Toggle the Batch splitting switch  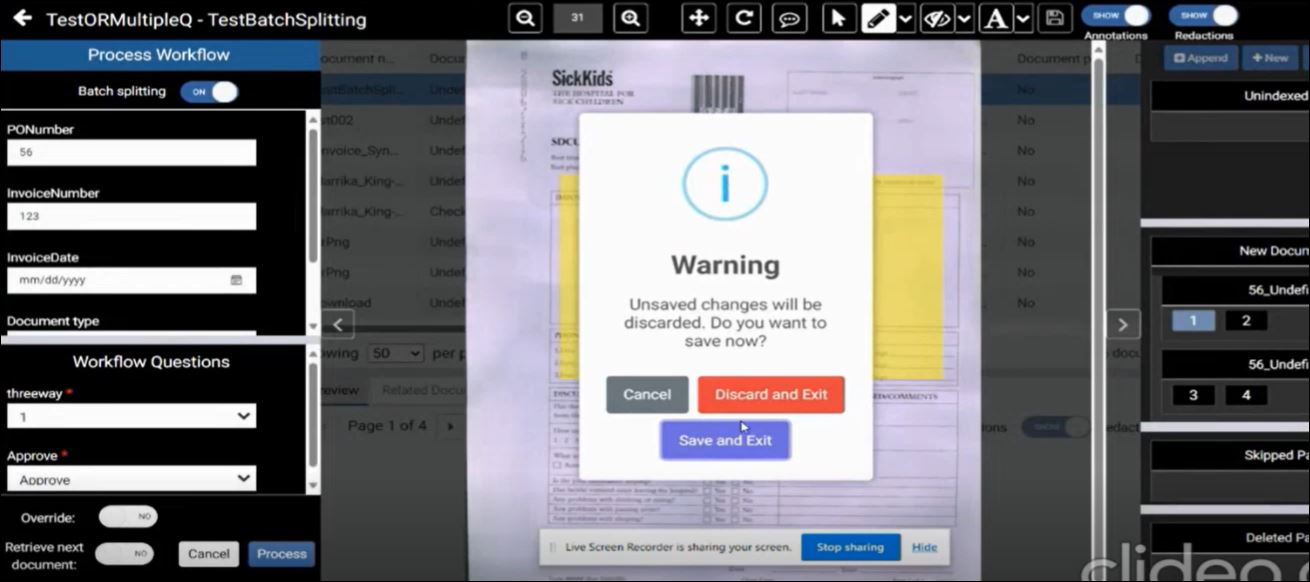click(x=209, y=92)
